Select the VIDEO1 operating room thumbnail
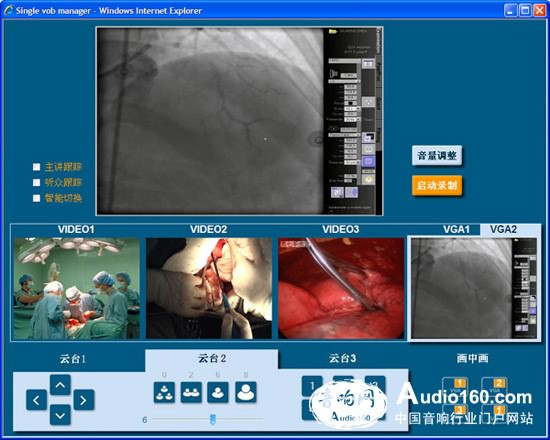 tap(77, 288)
